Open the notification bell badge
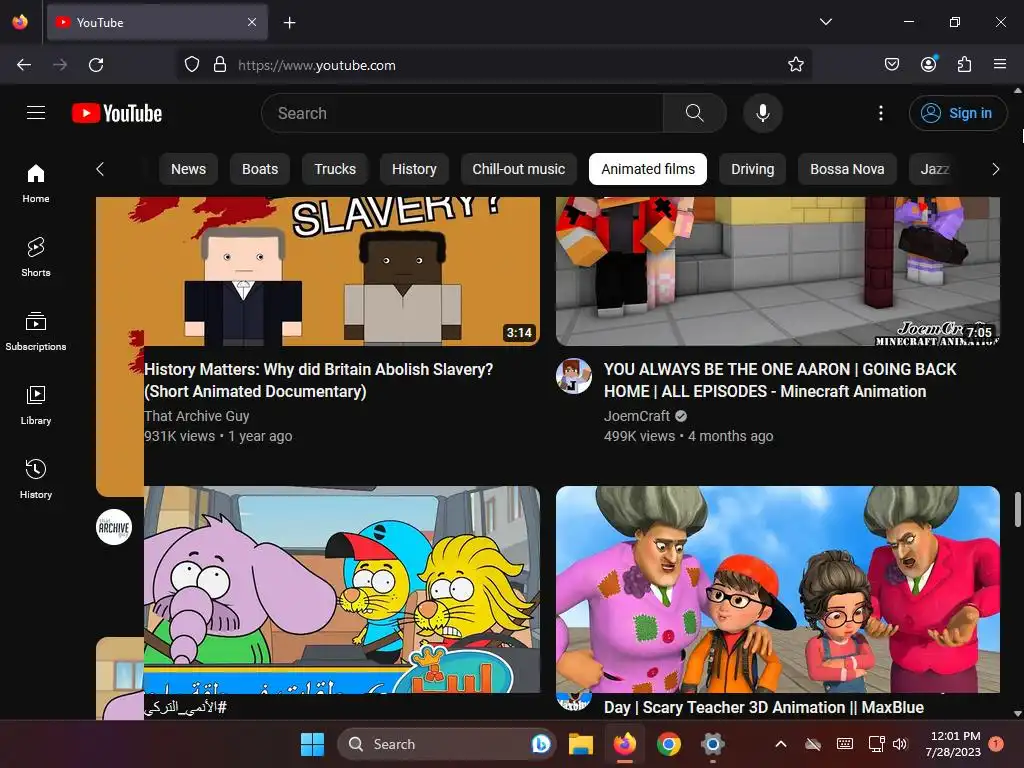 click(x=996, y=744)
